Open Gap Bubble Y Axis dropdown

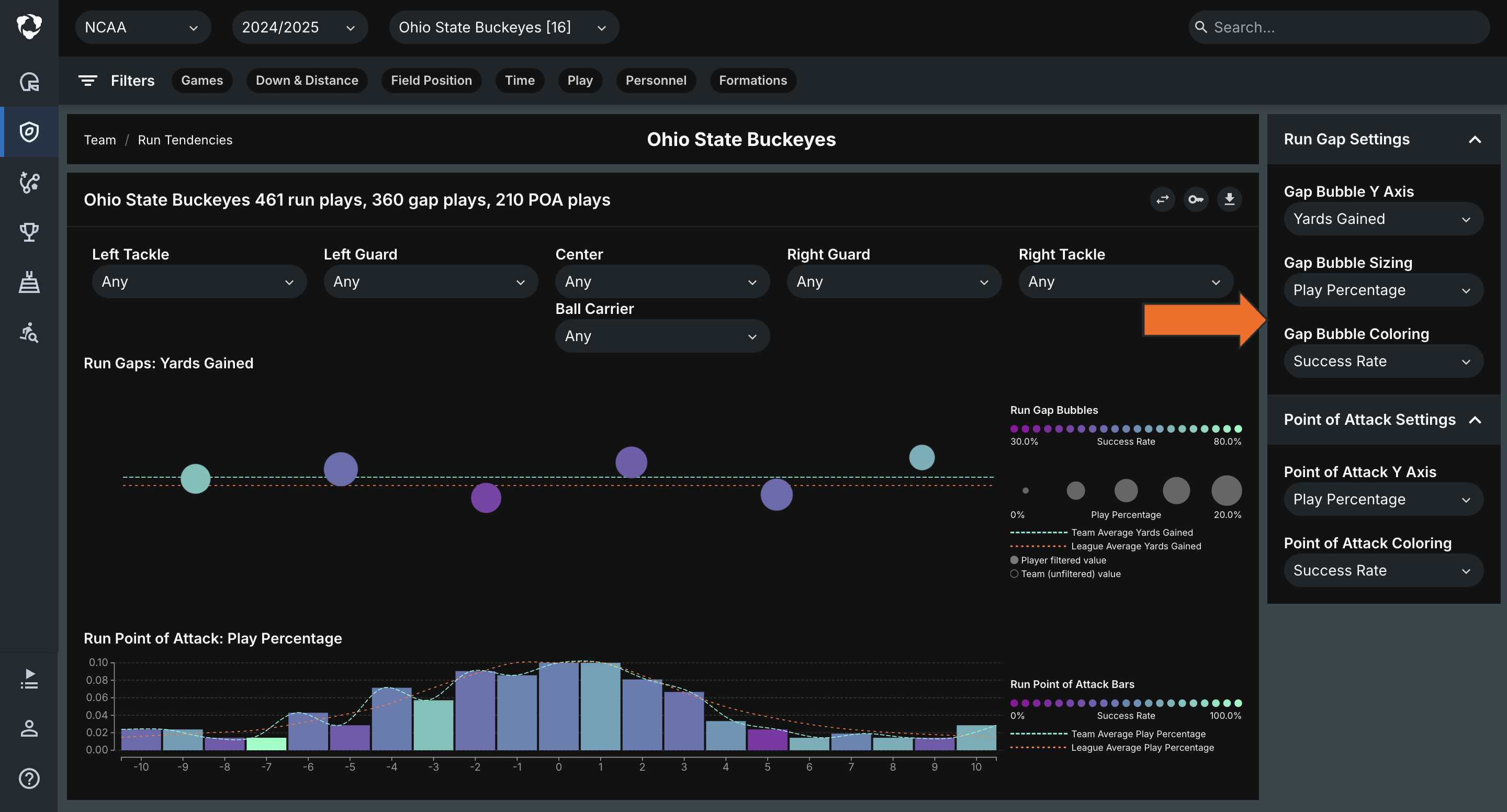(1383, 219)
